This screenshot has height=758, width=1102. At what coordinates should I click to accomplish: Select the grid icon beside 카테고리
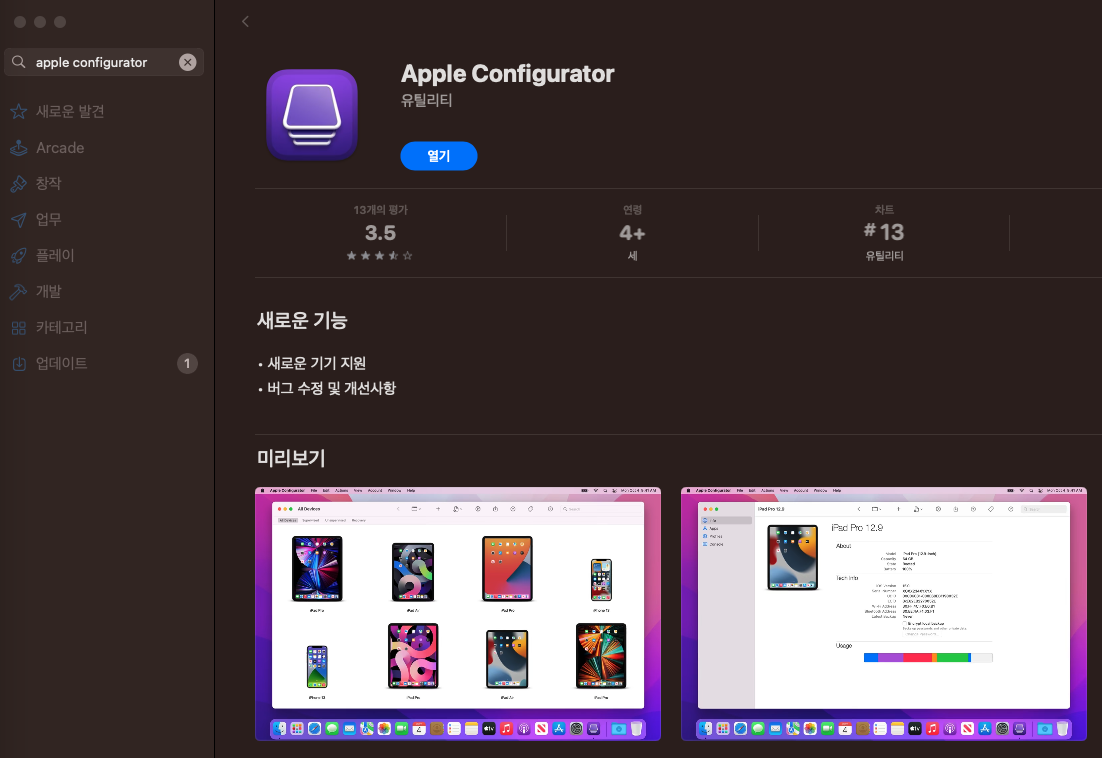click(x=19, y=327)
